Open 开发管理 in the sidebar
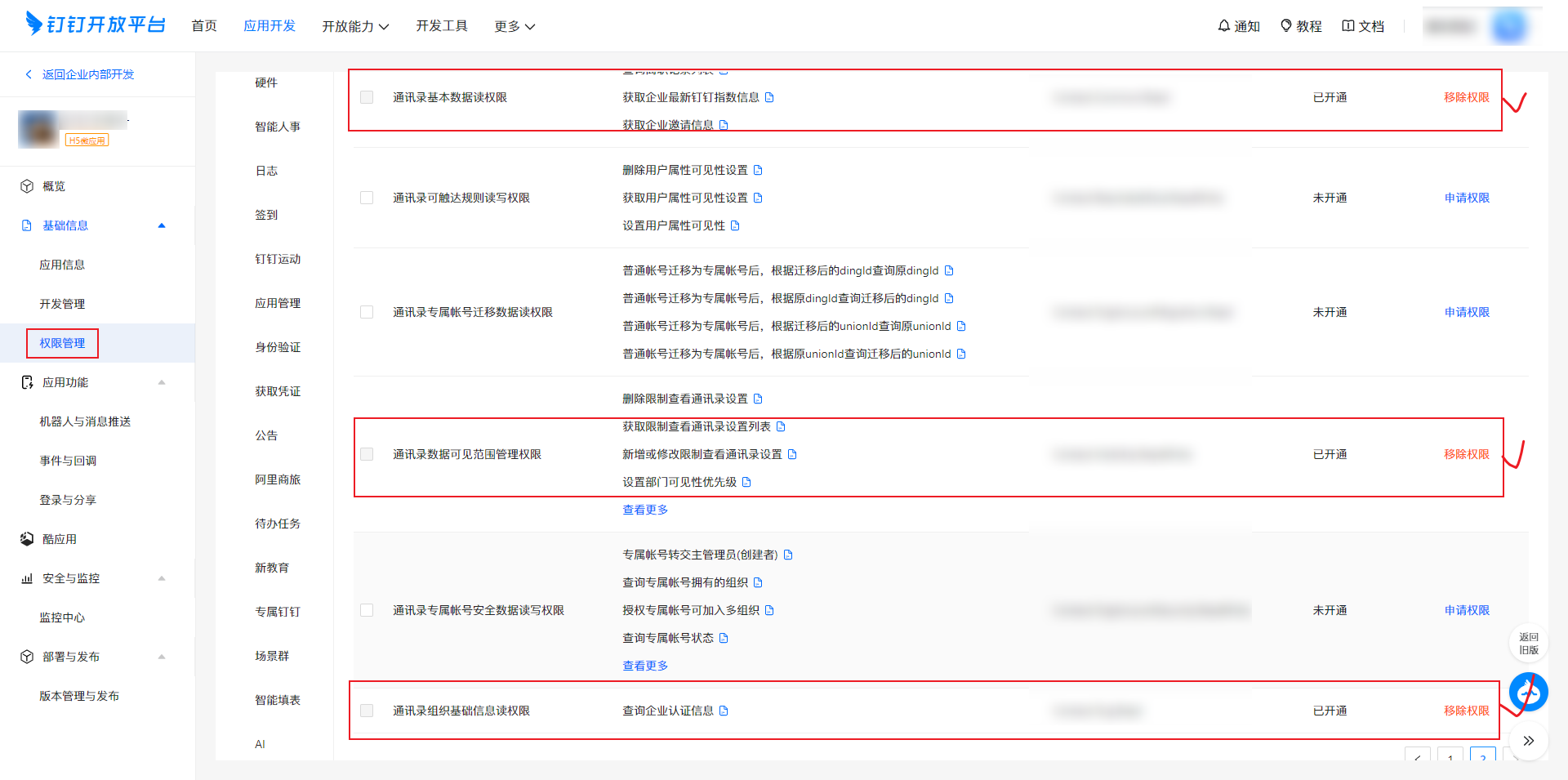The width and height of the screenshot is (1568, 780). pos(62,304)
